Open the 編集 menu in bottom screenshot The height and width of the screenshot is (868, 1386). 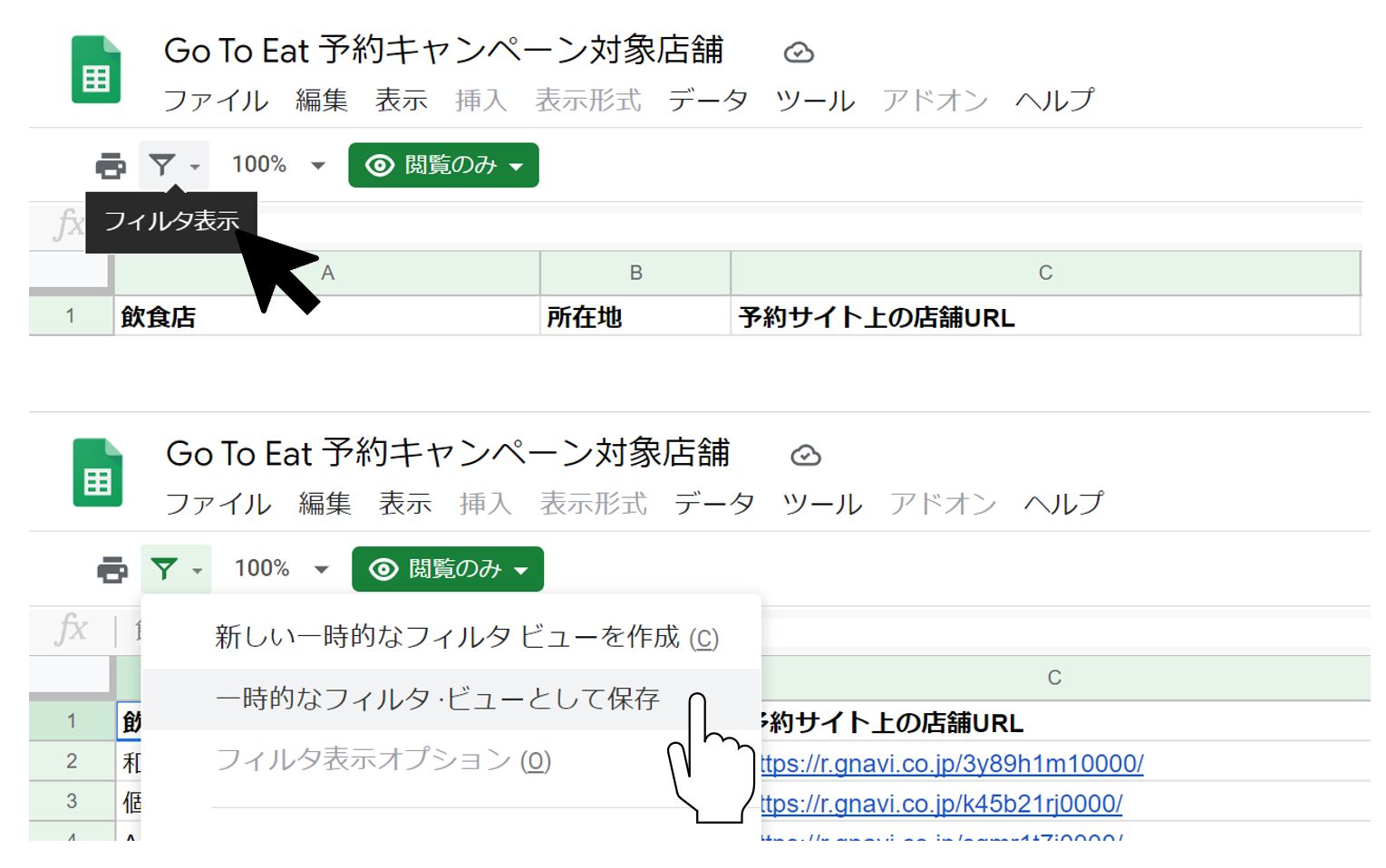pyautogui.click(x=325, y=503)
